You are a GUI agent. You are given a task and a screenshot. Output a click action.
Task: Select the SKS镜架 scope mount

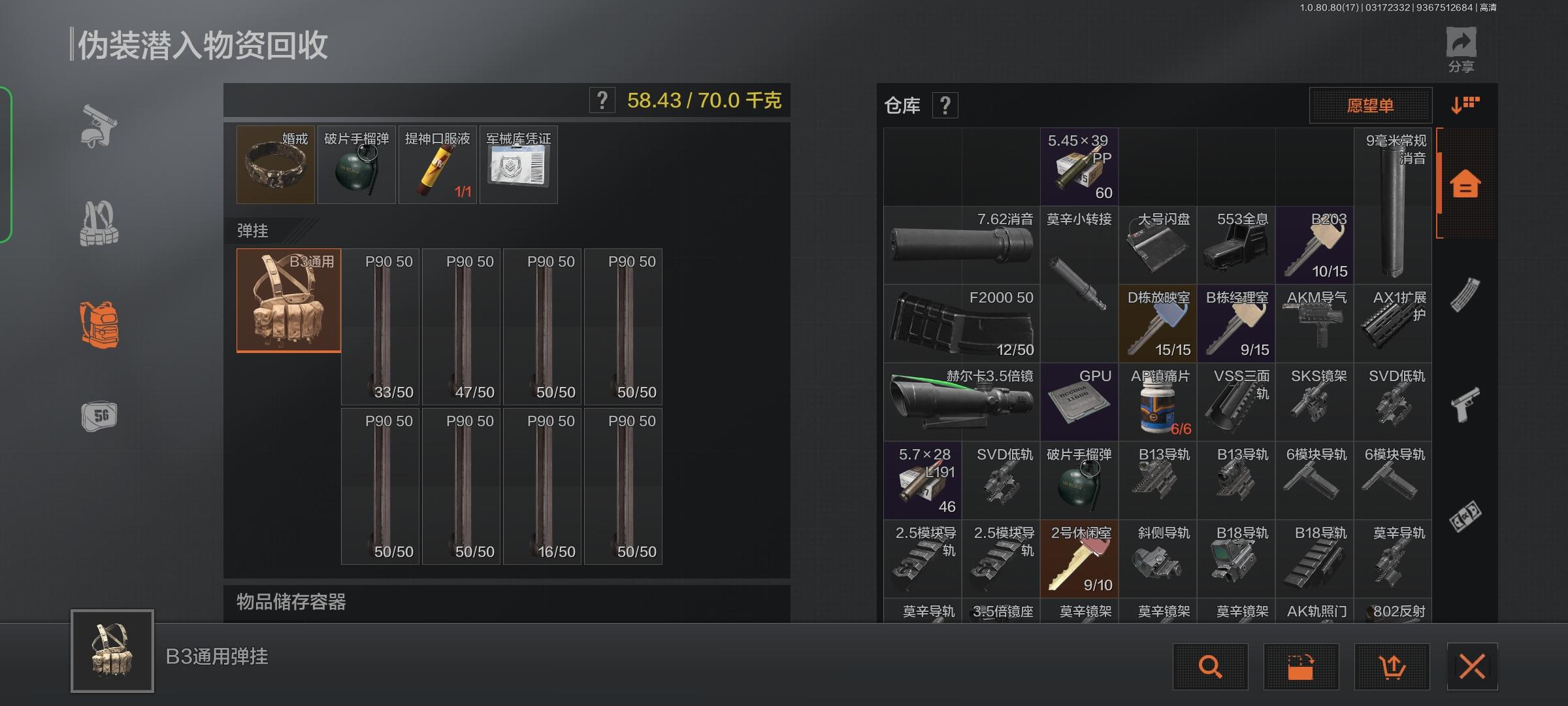click(x=1315, y=403)
